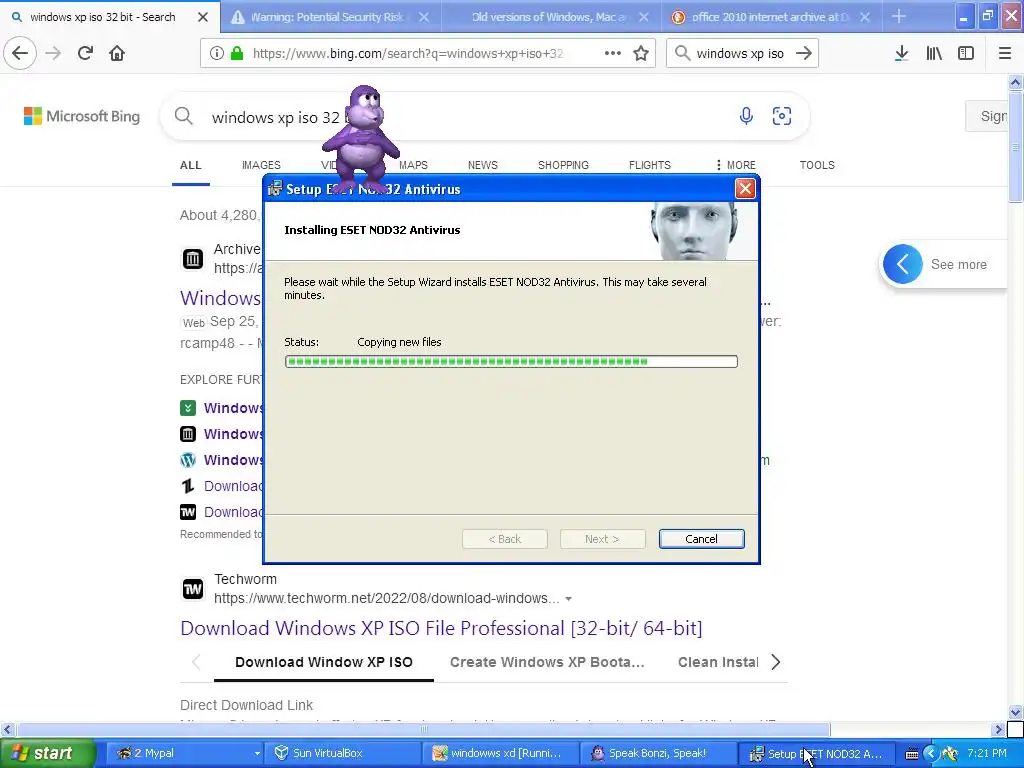This screenshot has height=768, width=1024.
Task: Reload the Bing search page
Action: point(86,53)
